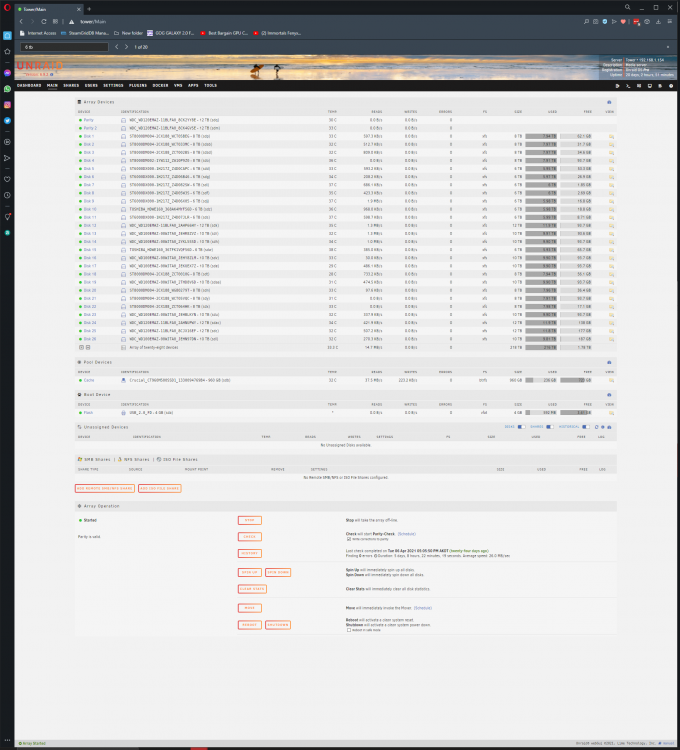Browse Disk 20 contents via view icon
The image size is (680, 750).
611,290
